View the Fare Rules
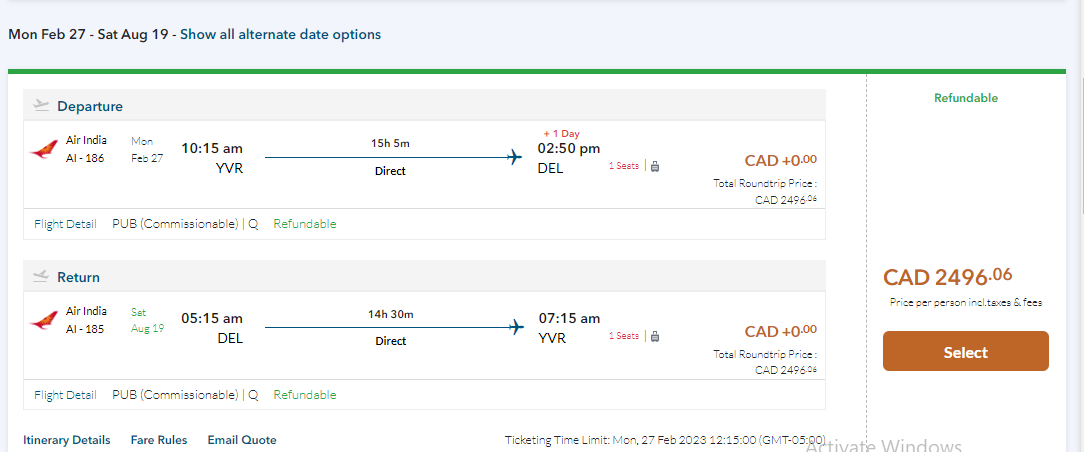This screenshot has width=1084, height=452. click(159, 440)
